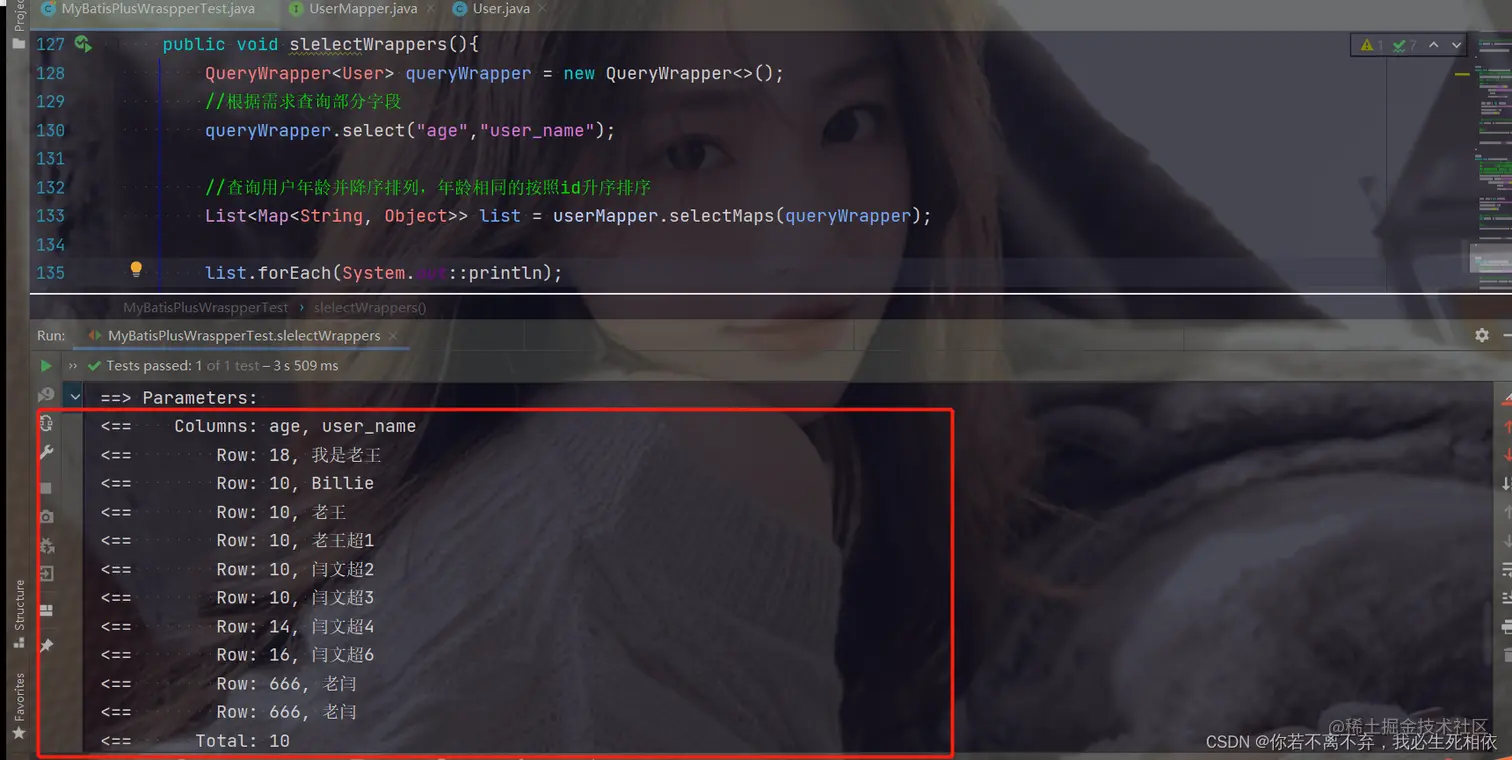Open the green typo check indicator showing 7
Viewport: 1512px width, 760px height.
pyautogui.click(x=1404, y=45)
